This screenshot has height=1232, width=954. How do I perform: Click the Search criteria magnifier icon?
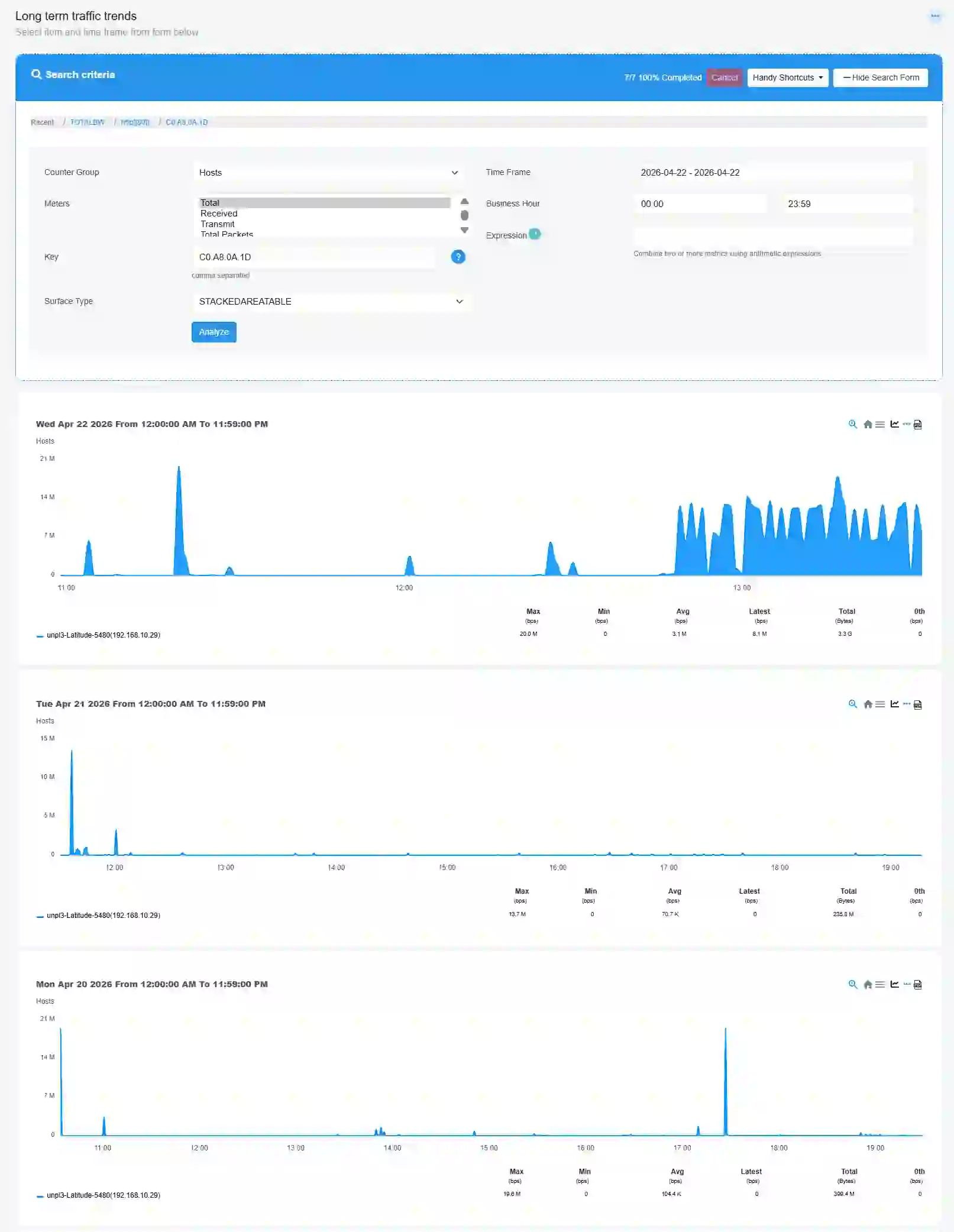37,75
